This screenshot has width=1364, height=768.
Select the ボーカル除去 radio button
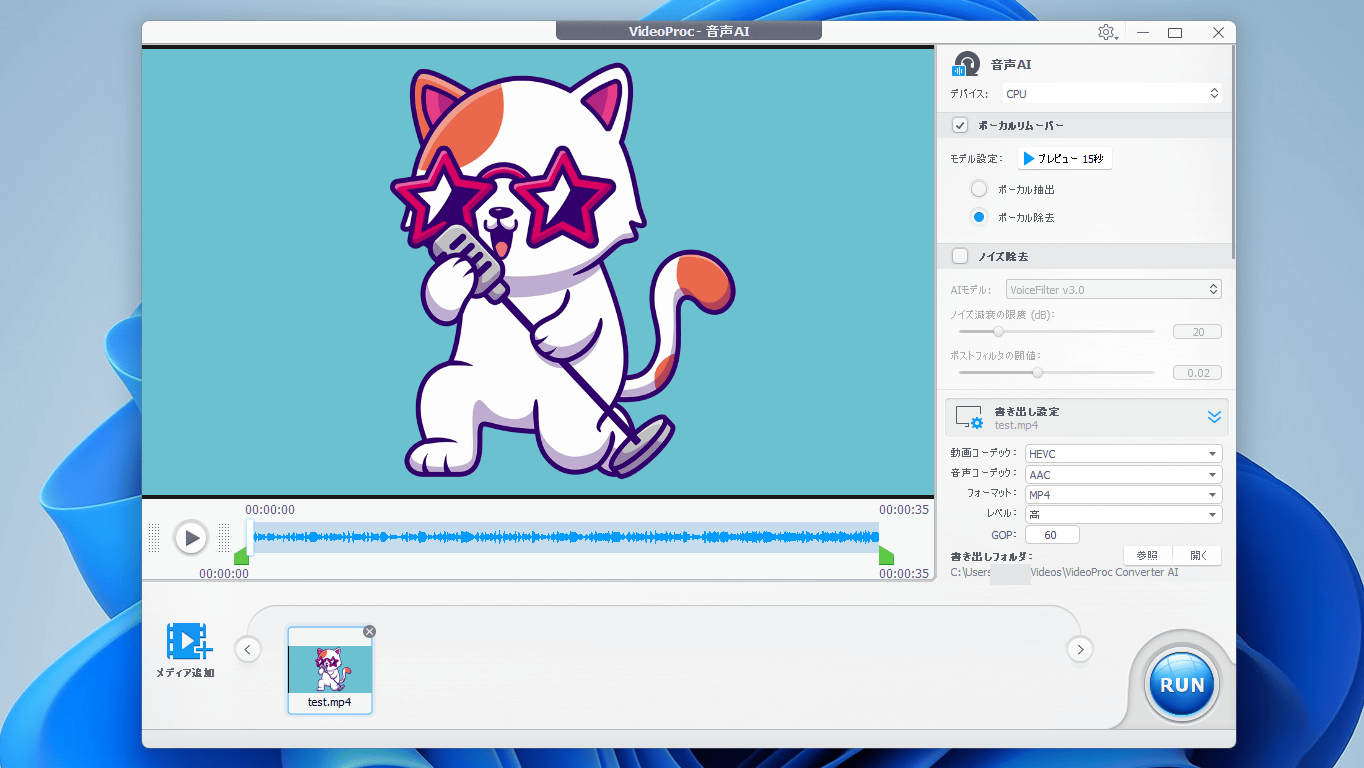[x=979, y=217]
